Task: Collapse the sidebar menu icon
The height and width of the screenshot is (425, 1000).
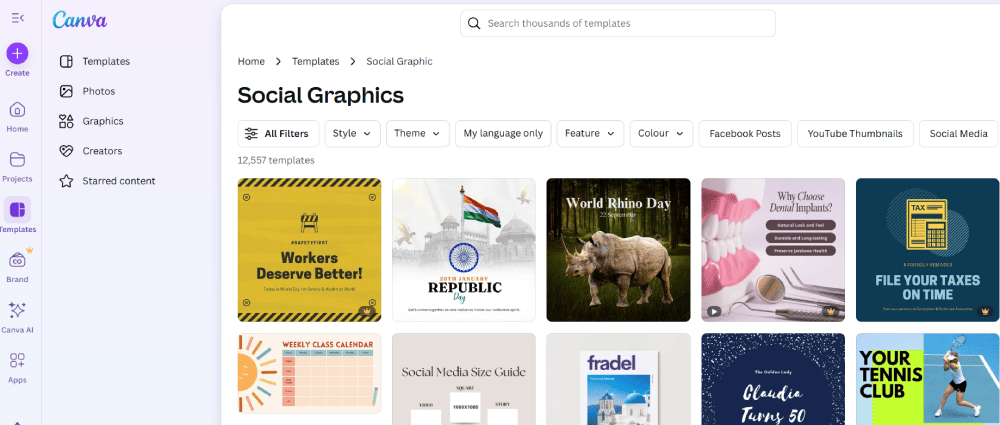Action: click(x=17, y=19)
